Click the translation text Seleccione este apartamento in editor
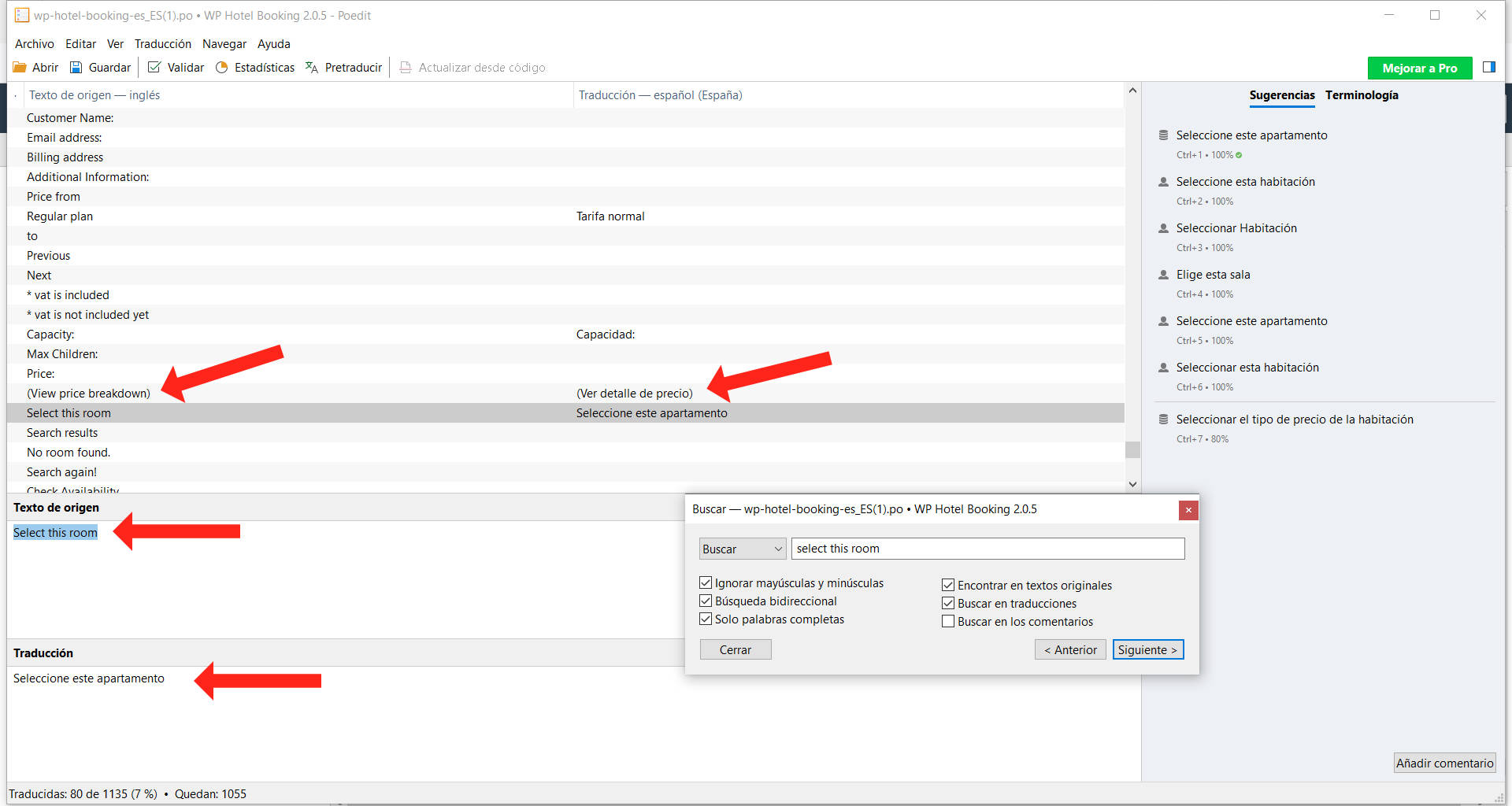This screenshot has width=1512, height=806. point(89,678)
